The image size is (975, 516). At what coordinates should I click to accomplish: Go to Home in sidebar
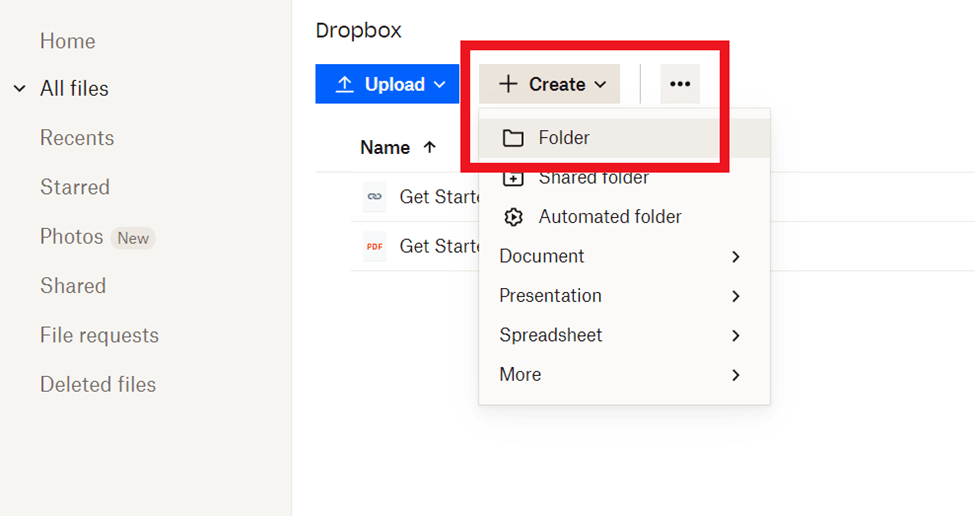pos(68,41)
